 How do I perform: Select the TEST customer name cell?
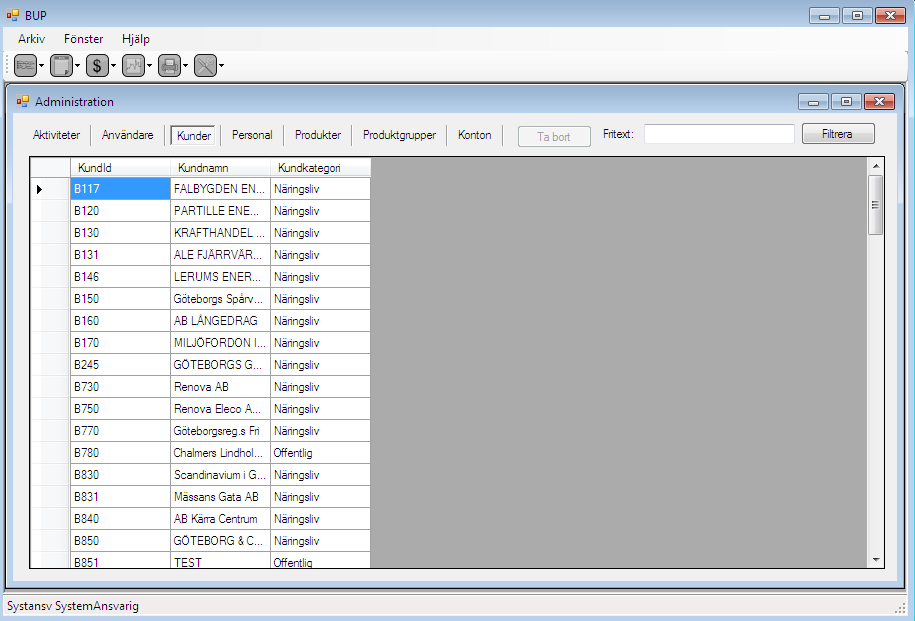click(x=220, y=560)
